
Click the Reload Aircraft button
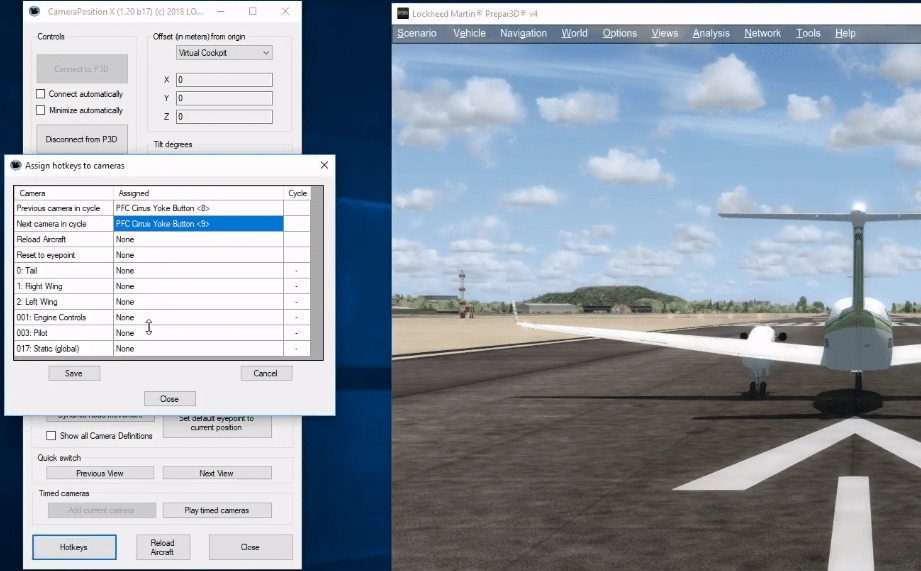pyautogui.click(x=162, y=547)
